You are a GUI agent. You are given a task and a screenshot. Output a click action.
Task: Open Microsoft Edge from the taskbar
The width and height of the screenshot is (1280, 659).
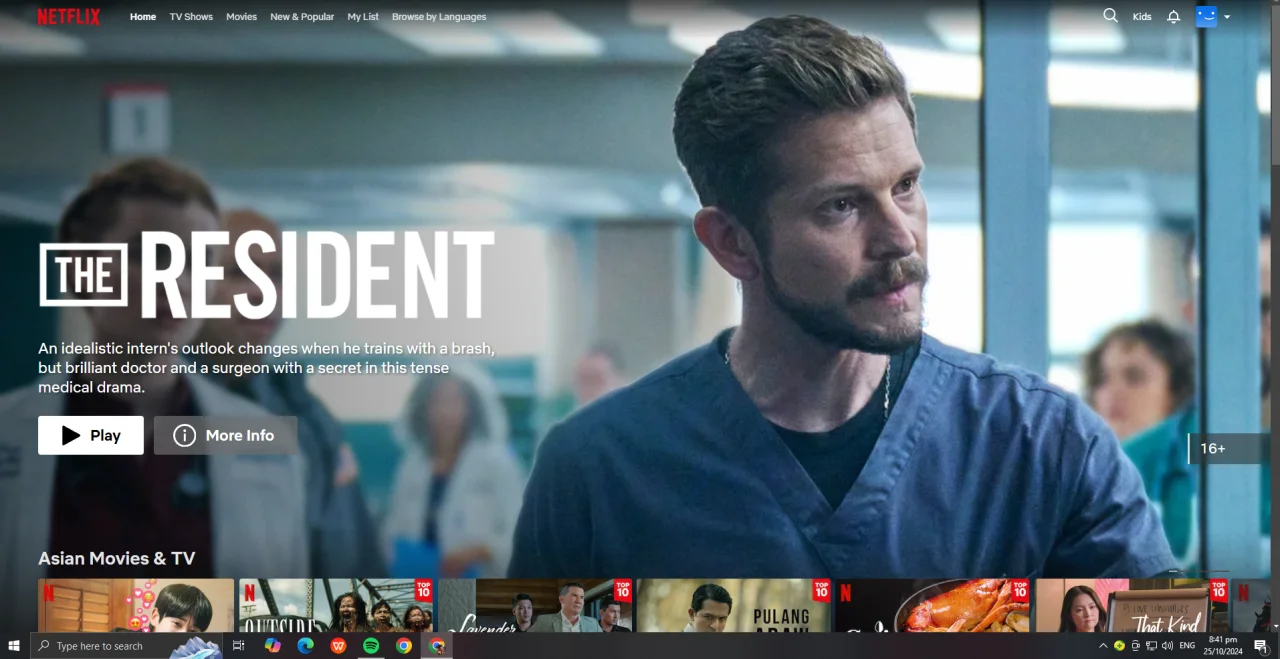pyautogui.click(x=305, y=646)
